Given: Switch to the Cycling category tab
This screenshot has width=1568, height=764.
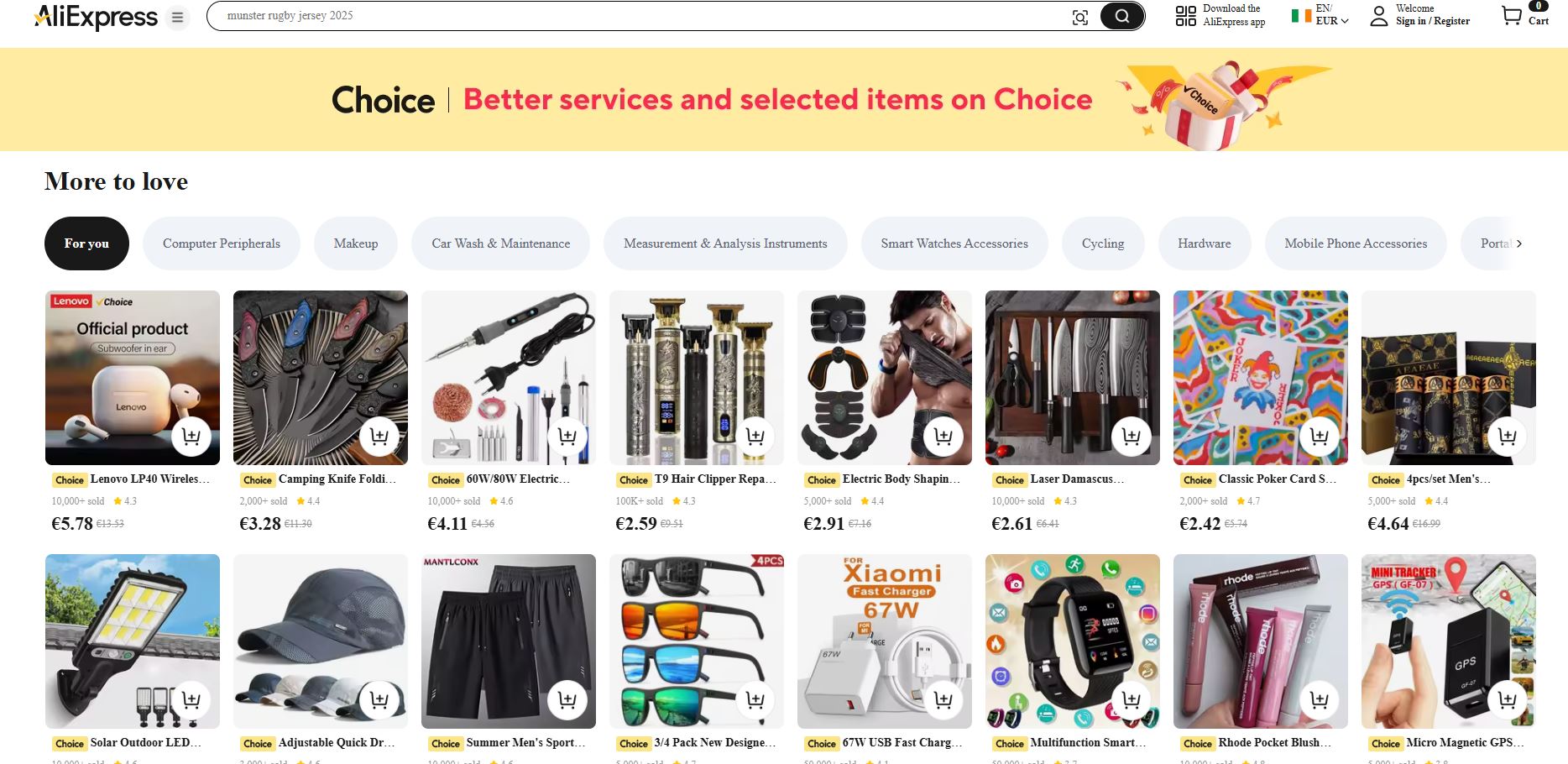Looking at the screenshot, I should coord(1103,243).
